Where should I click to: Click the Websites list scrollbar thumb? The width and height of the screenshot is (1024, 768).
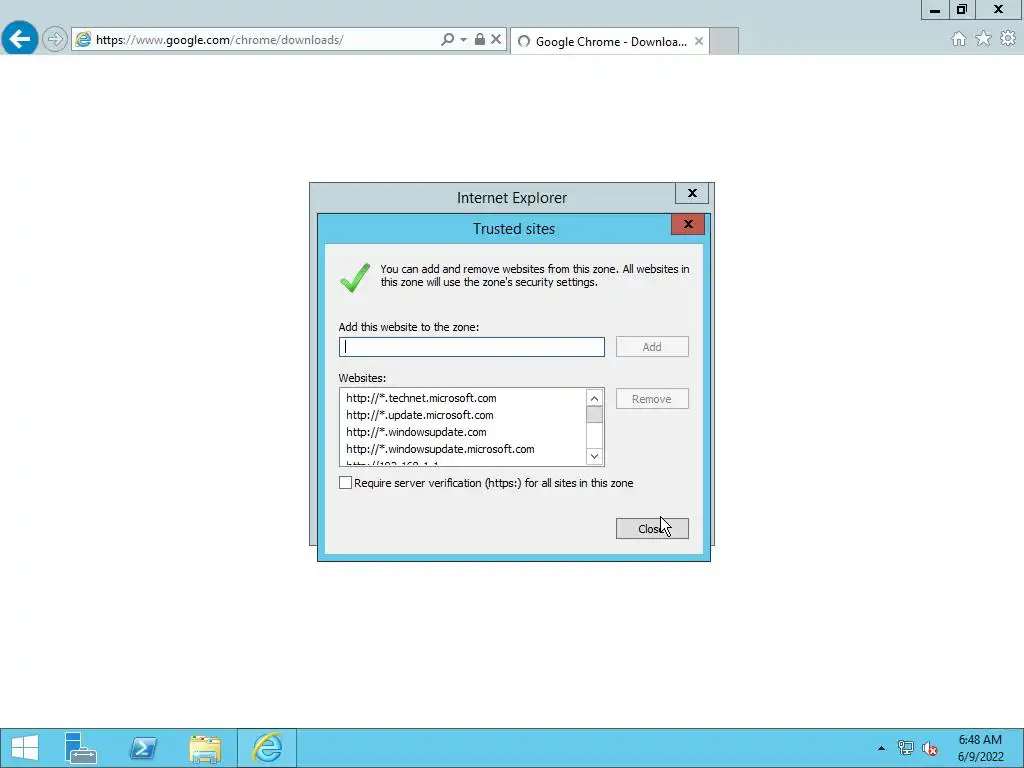[x=594, y=415]
